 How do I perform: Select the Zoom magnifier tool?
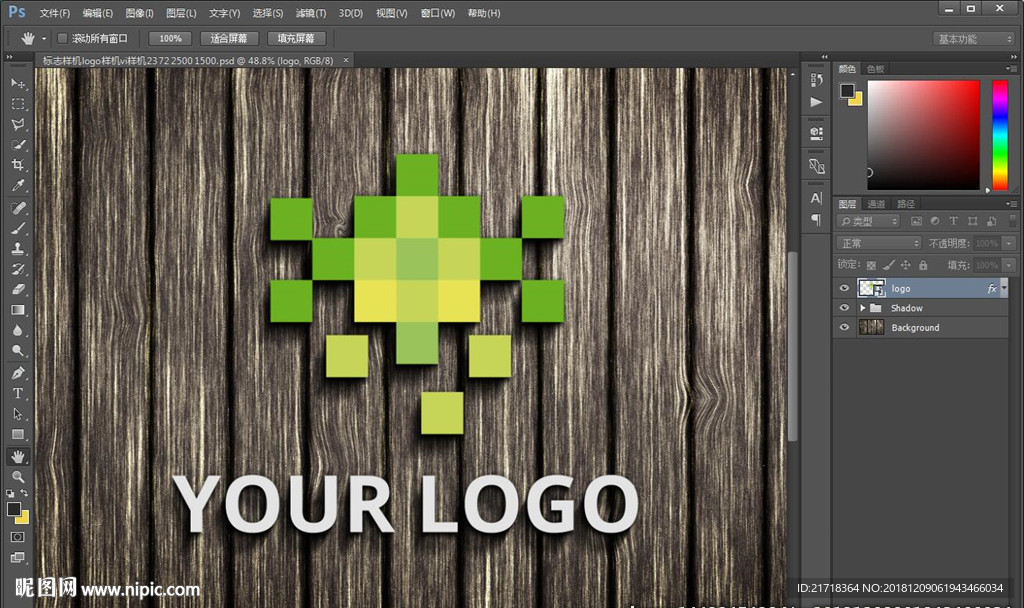pos(18,477)
